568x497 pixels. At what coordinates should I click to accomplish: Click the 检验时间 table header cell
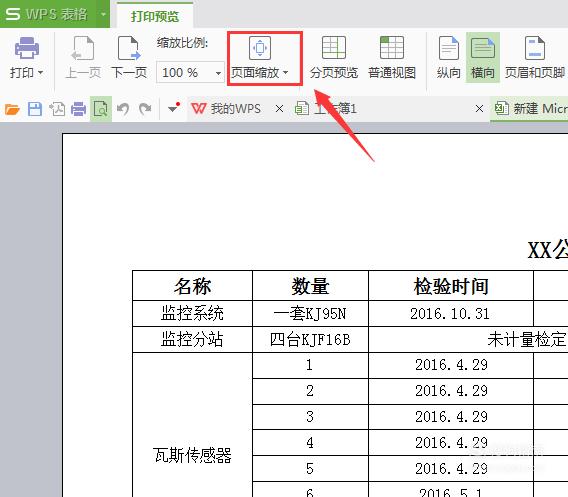(451, 286)
